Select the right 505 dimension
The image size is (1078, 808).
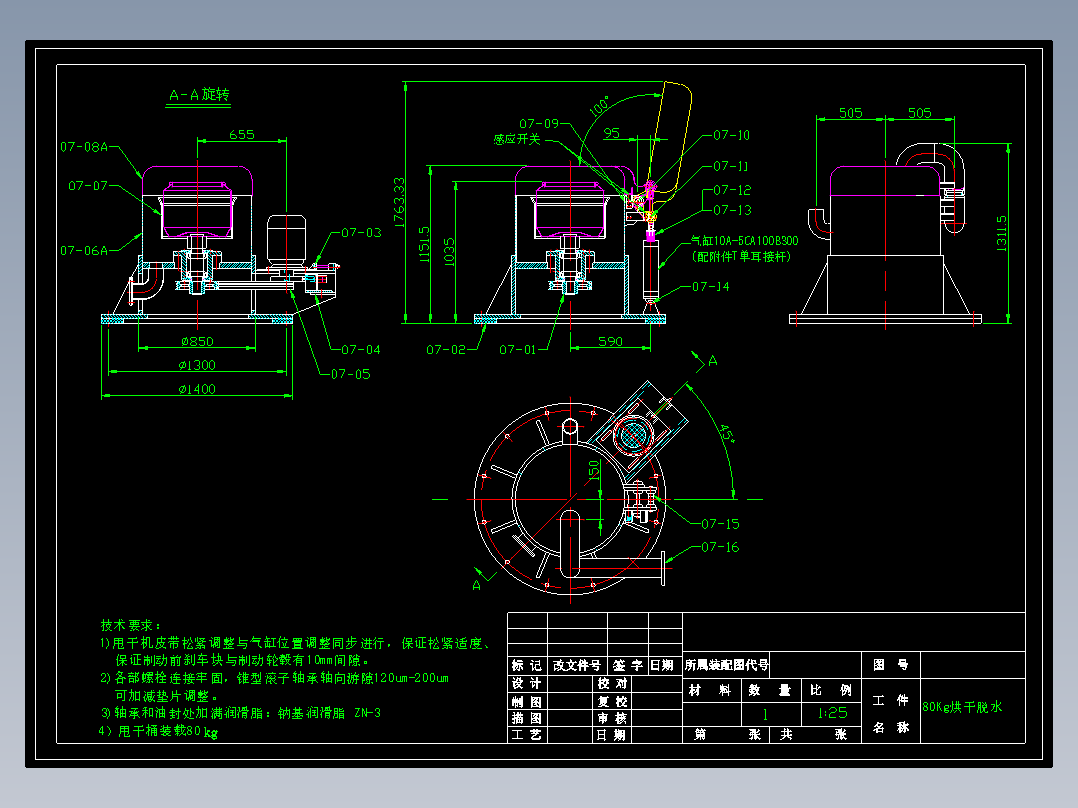click(920, 113)
